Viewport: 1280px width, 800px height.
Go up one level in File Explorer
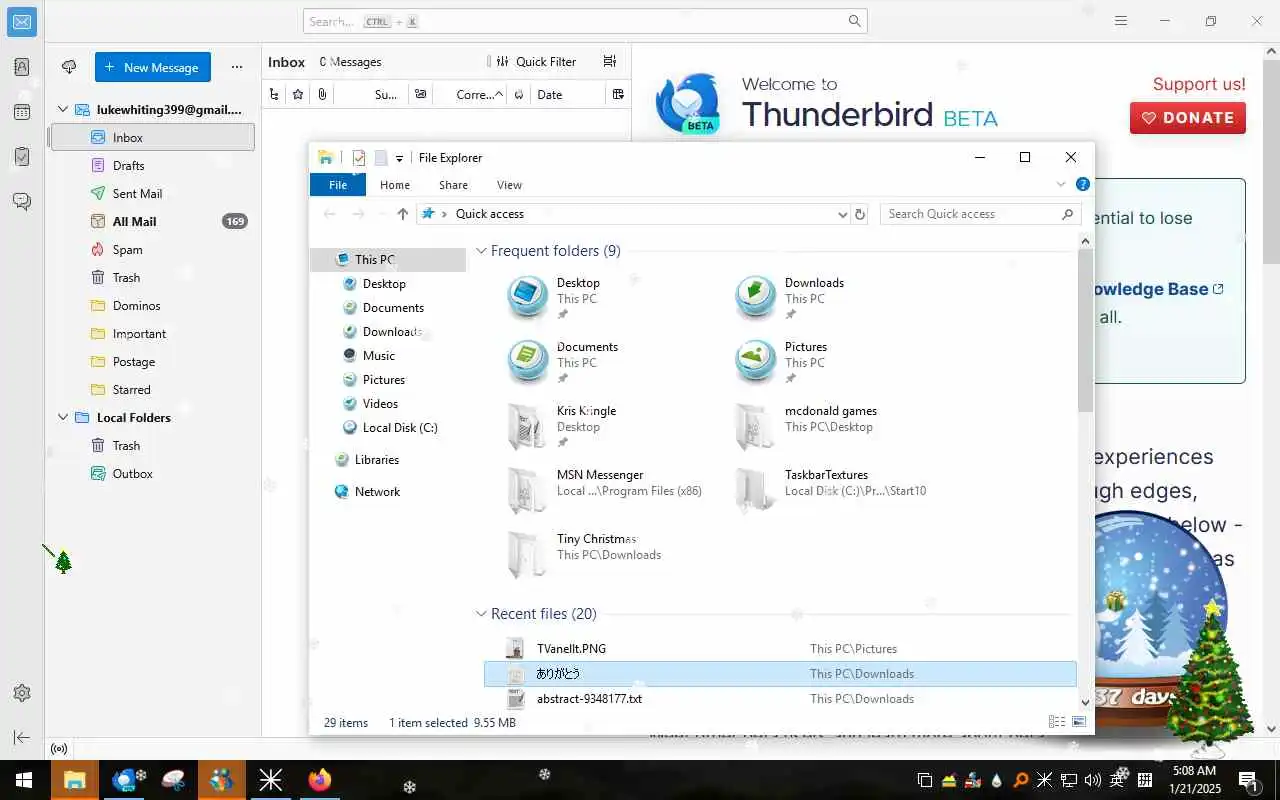point(403,214)
